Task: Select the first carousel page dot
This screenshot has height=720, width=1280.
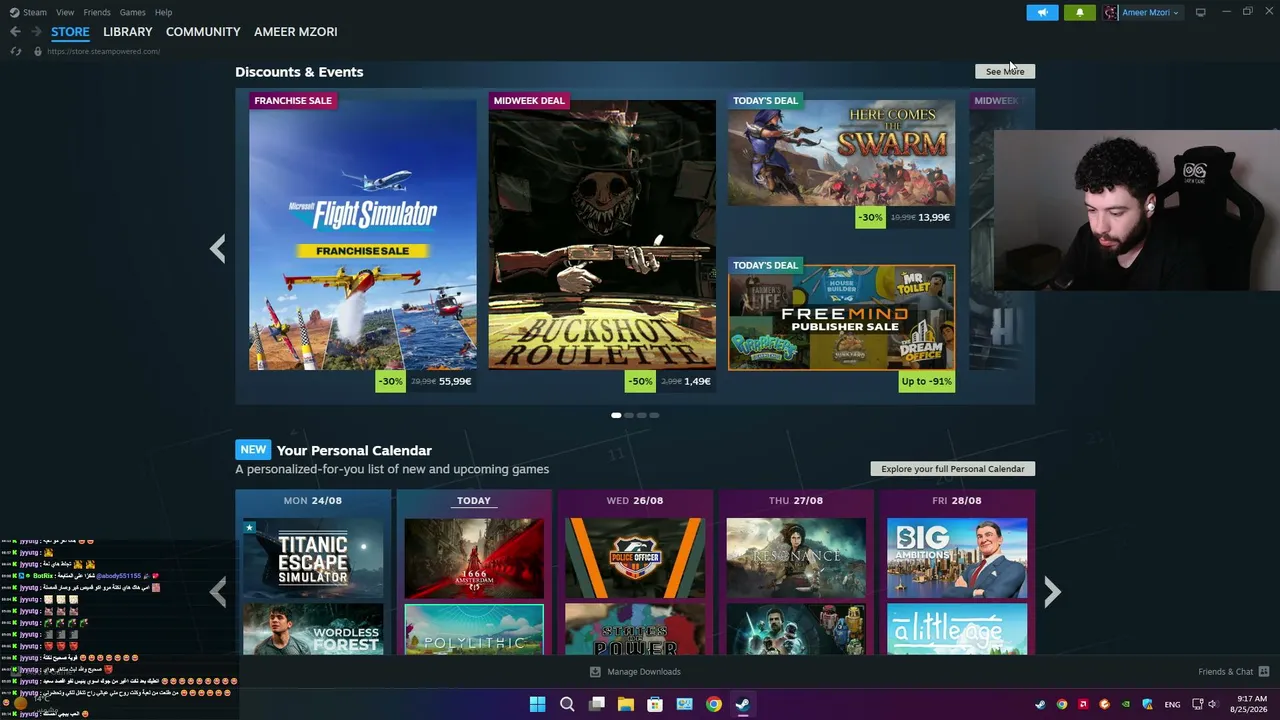Action: (x=616, y=415)
